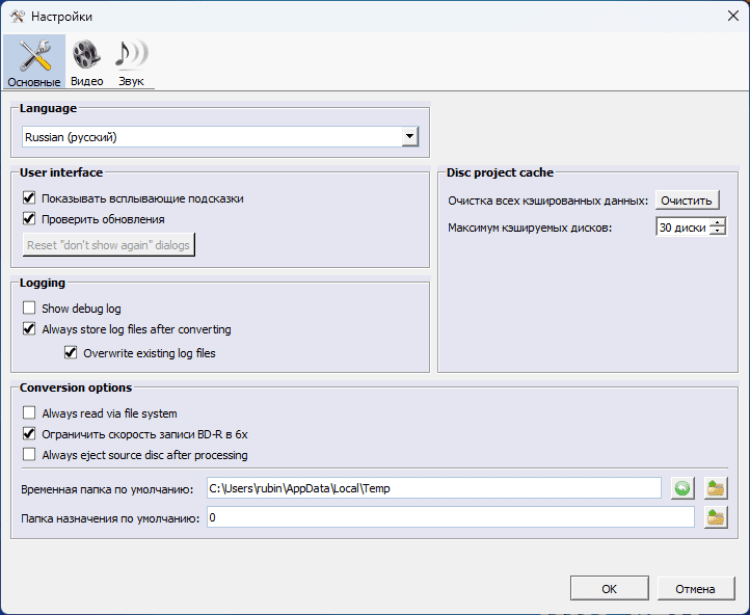This screenshot has height=615, width=750.
Task: Open the Звук settings tab
Action: click(131, 58)
